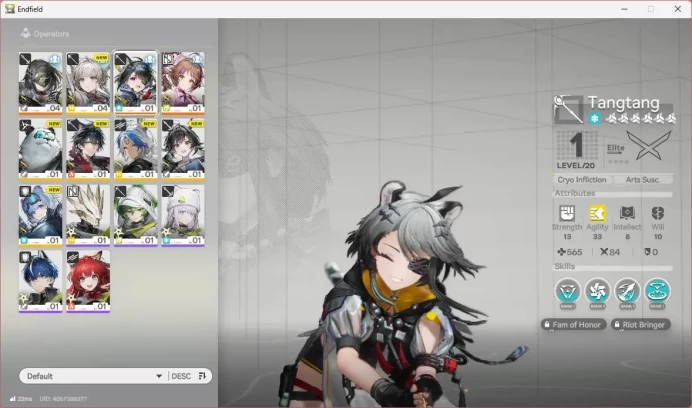Select the red-haired girl operator card
692x408 pixels.
pos(88,282)
